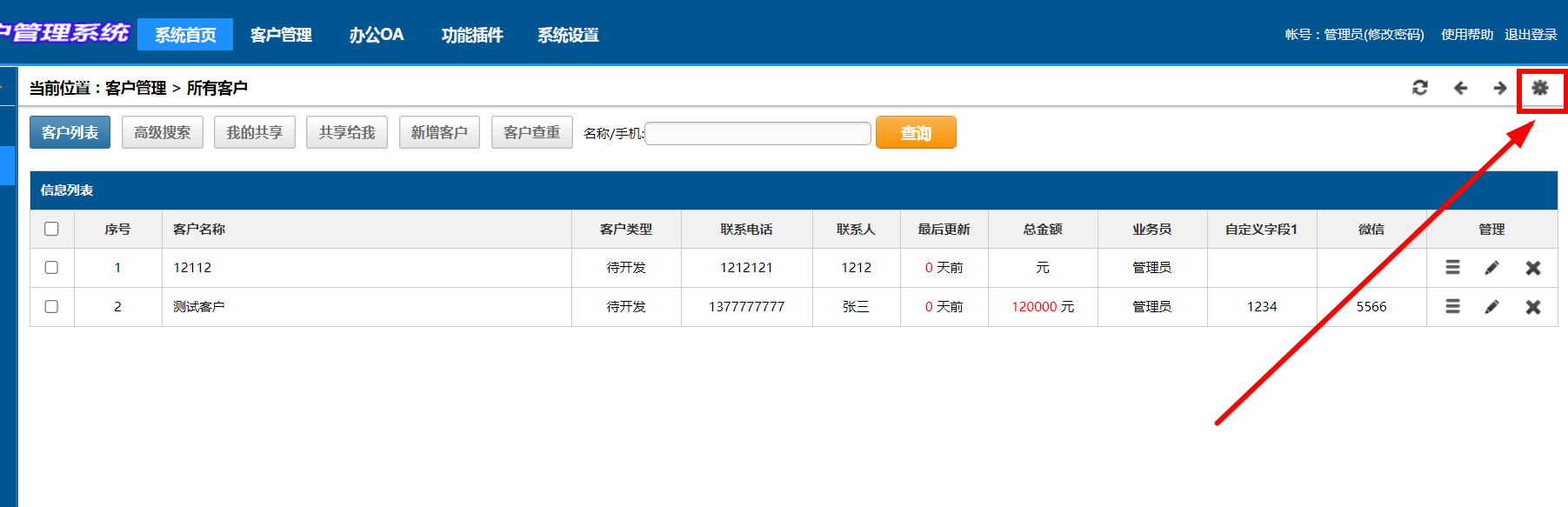Click the 最后更新 column header
This screenshot has height=507, width=1568.
pos(944,229)
